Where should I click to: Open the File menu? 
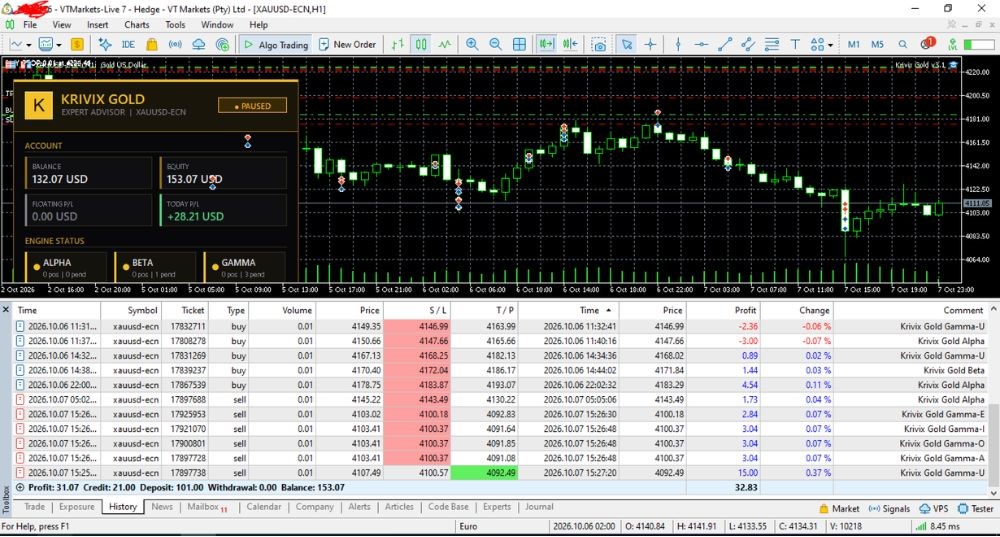30,25
